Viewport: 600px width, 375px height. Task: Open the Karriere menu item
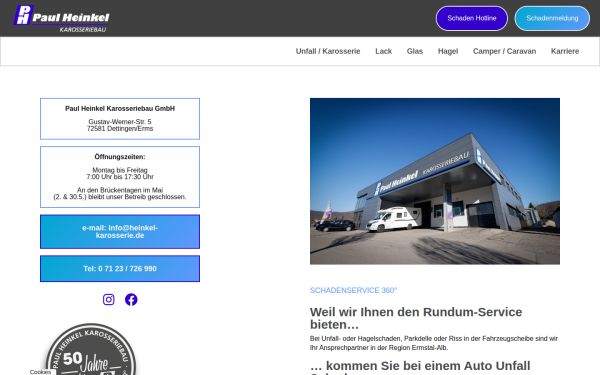[x=565, y=51]
